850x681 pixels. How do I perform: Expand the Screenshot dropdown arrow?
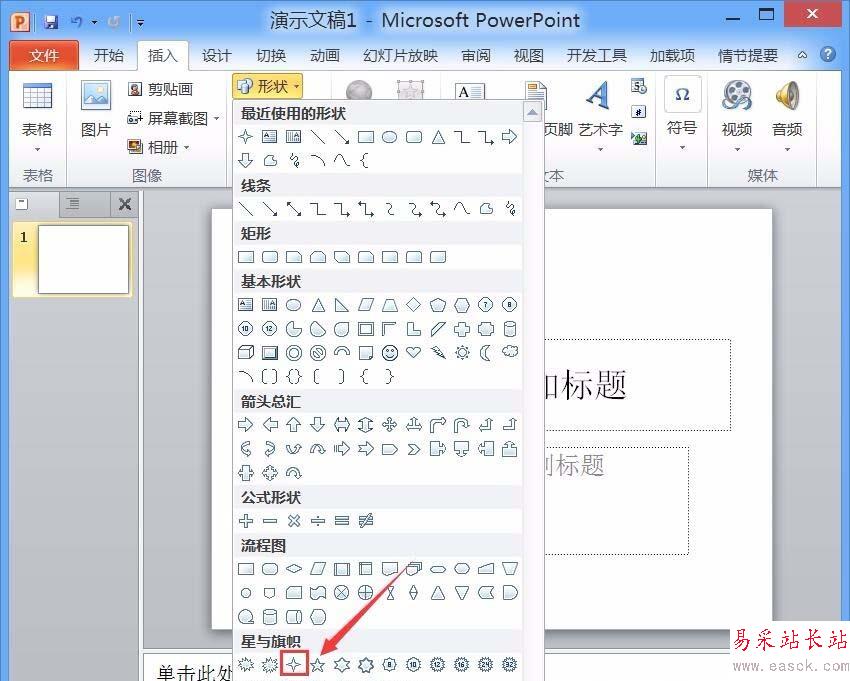216,118
